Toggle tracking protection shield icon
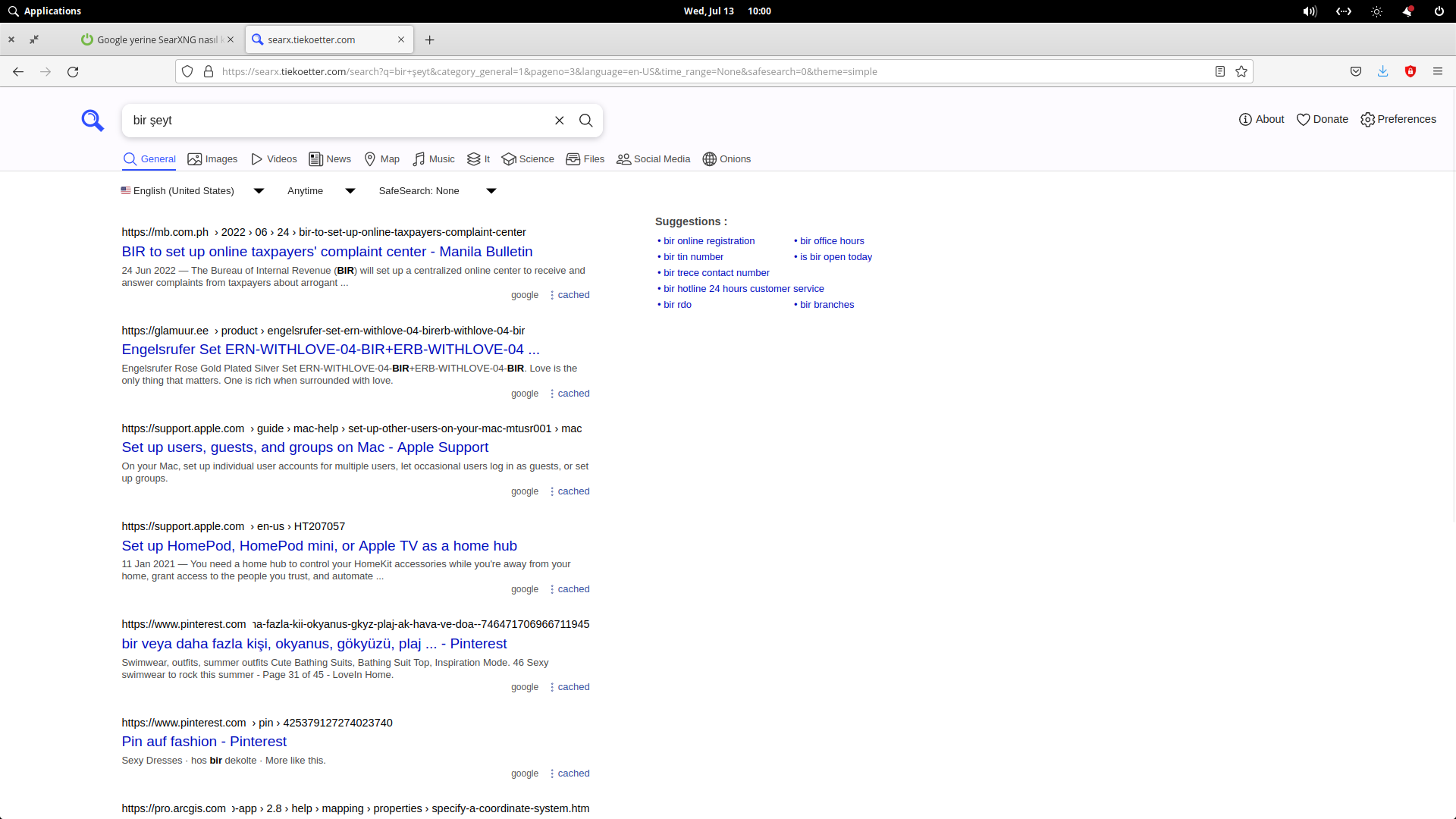 [187, 71]
